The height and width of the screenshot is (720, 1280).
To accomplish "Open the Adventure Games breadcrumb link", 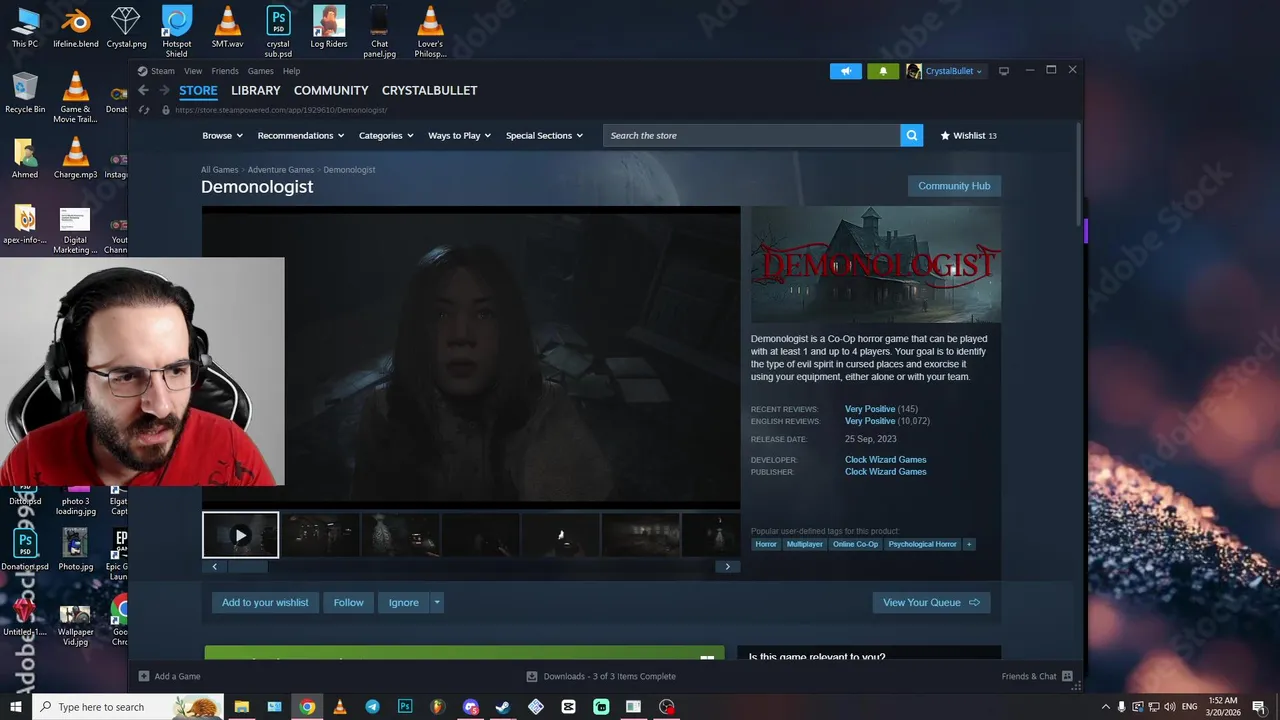I will (281, 170).
